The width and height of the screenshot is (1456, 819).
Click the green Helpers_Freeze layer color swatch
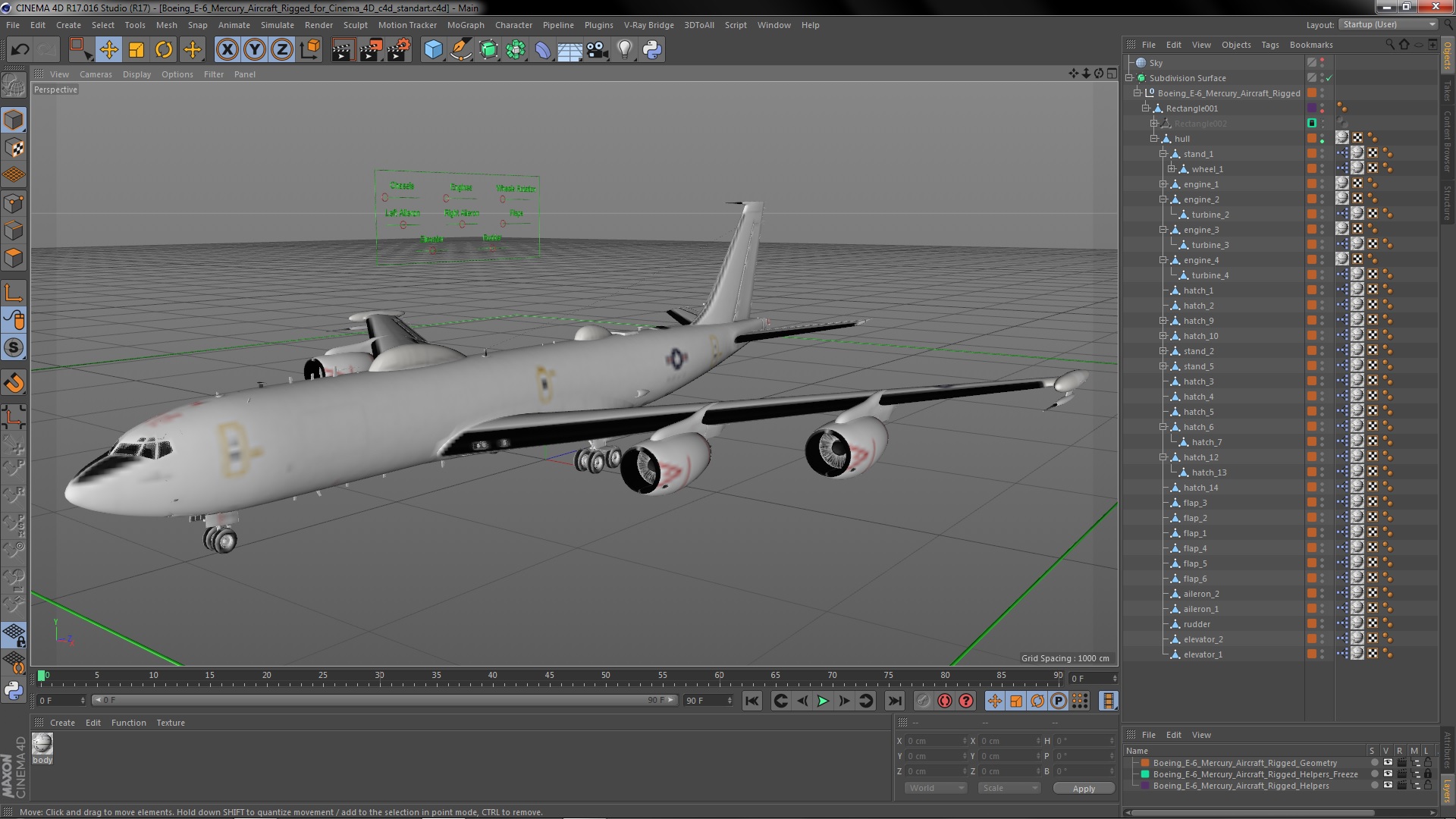coord(1145,774)
